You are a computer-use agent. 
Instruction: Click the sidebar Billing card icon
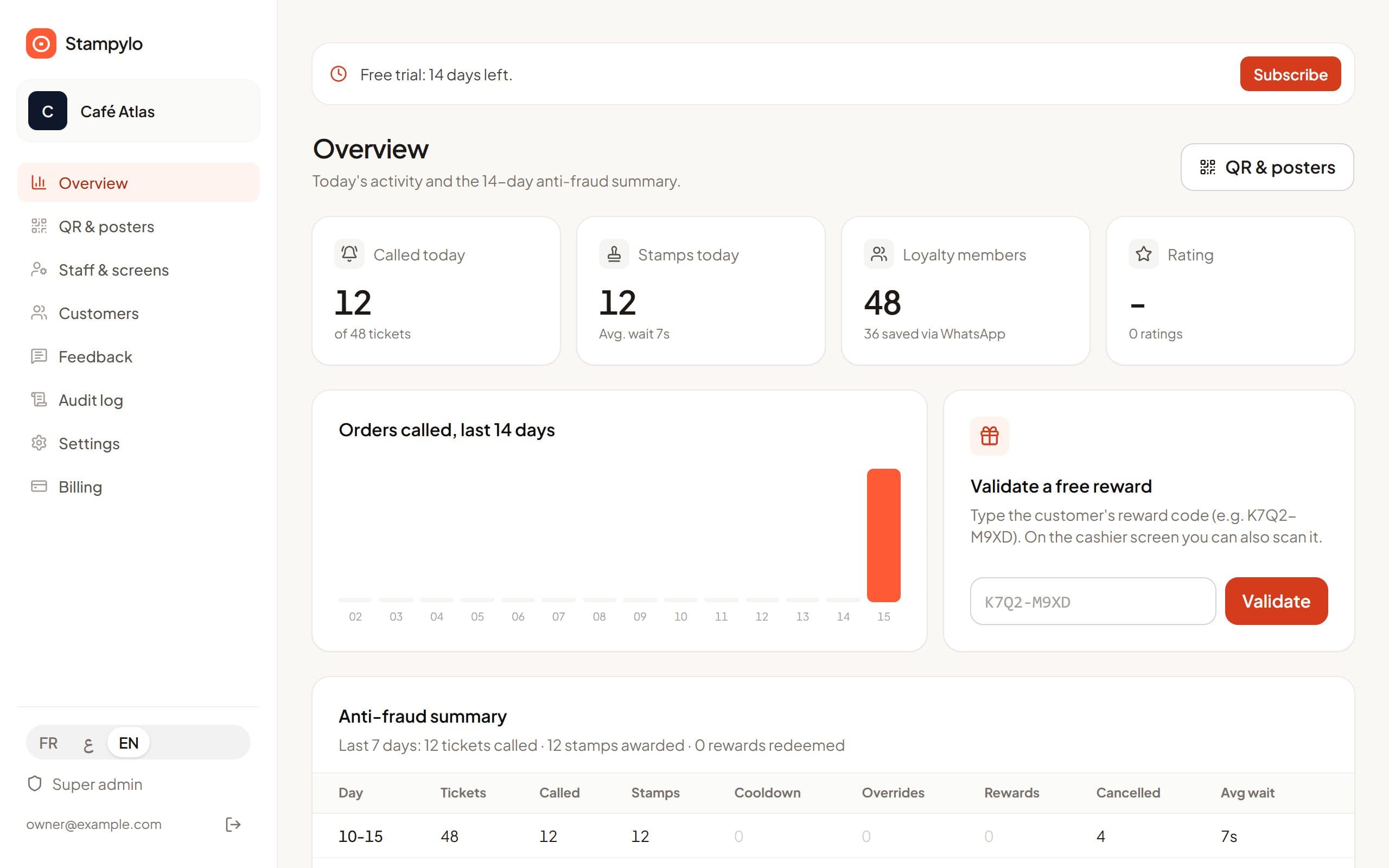[x=39, y=486]
